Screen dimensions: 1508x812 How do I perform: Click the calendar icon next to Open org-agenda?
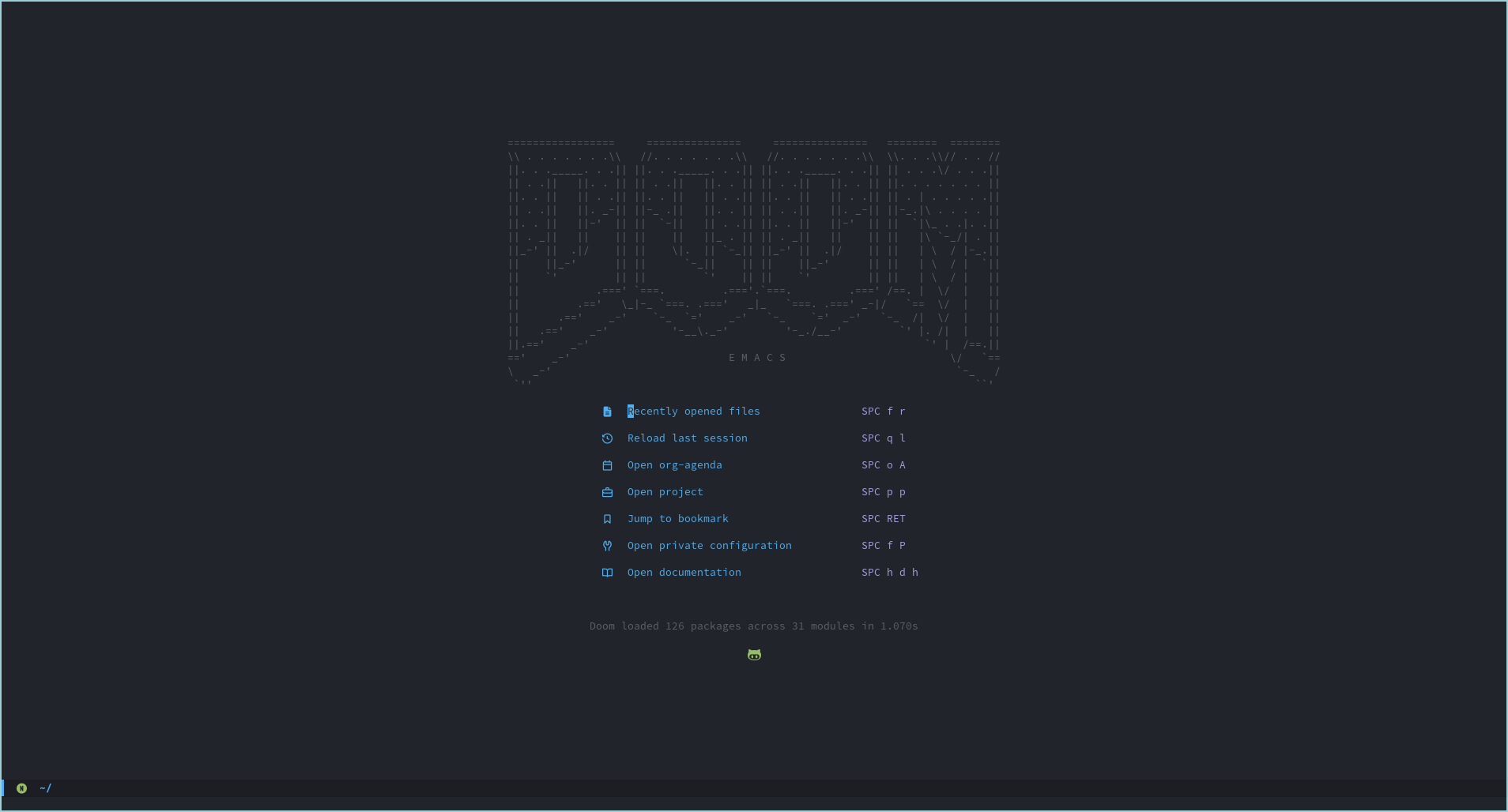(x=607, y=465)
